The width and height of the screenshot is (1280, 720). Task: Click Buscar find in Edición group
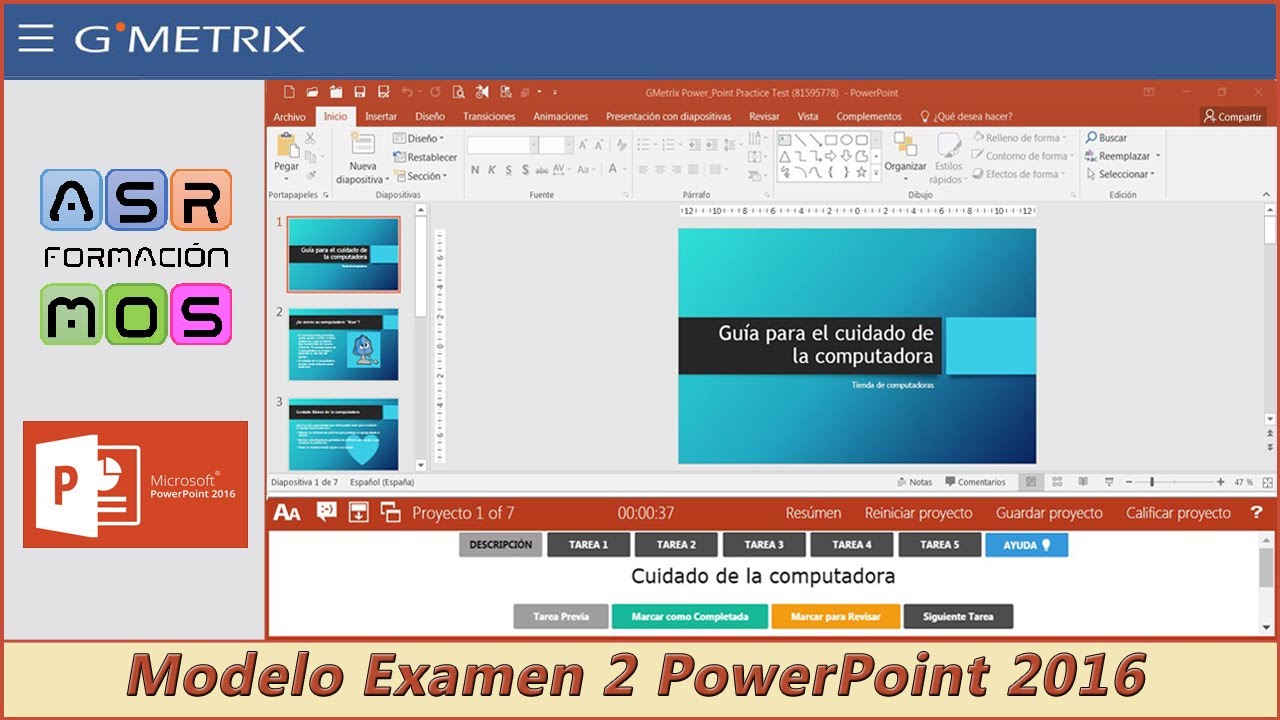coord(1106,138)
